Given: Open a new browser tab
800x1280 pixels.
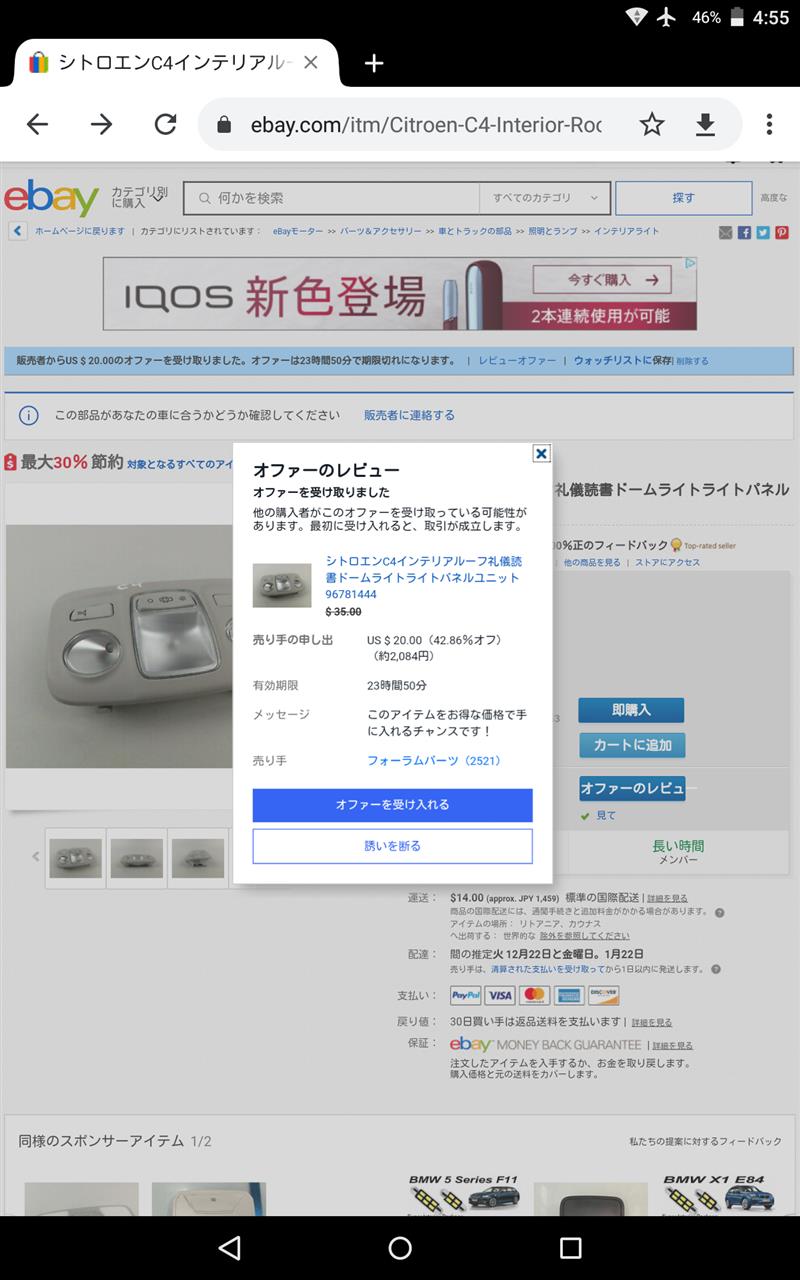Looking at the screenshot, I should pos(374,63).
